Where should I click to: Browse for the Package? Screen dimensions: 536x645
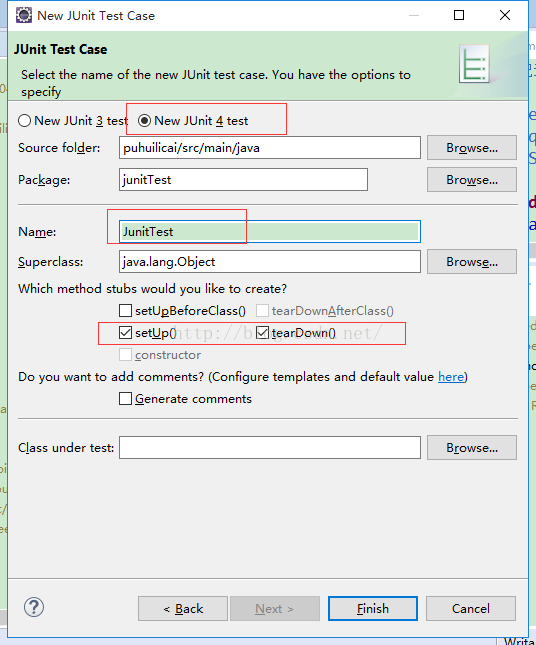click(x=472, y=180)
